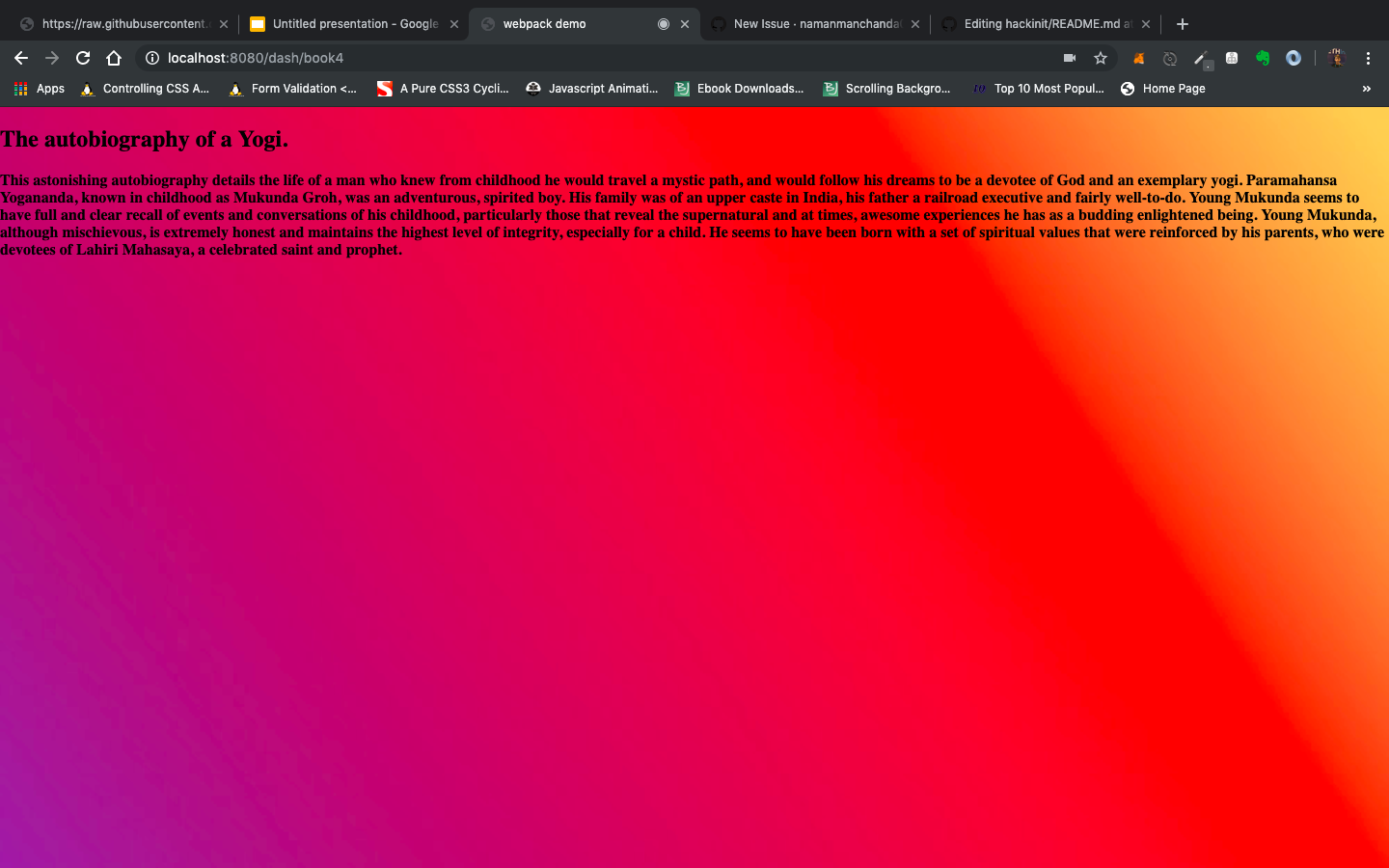The height and width of the screenshot is (868, 1389).
Task: Close the raw.githubusercontent tab
Action: 224,24
